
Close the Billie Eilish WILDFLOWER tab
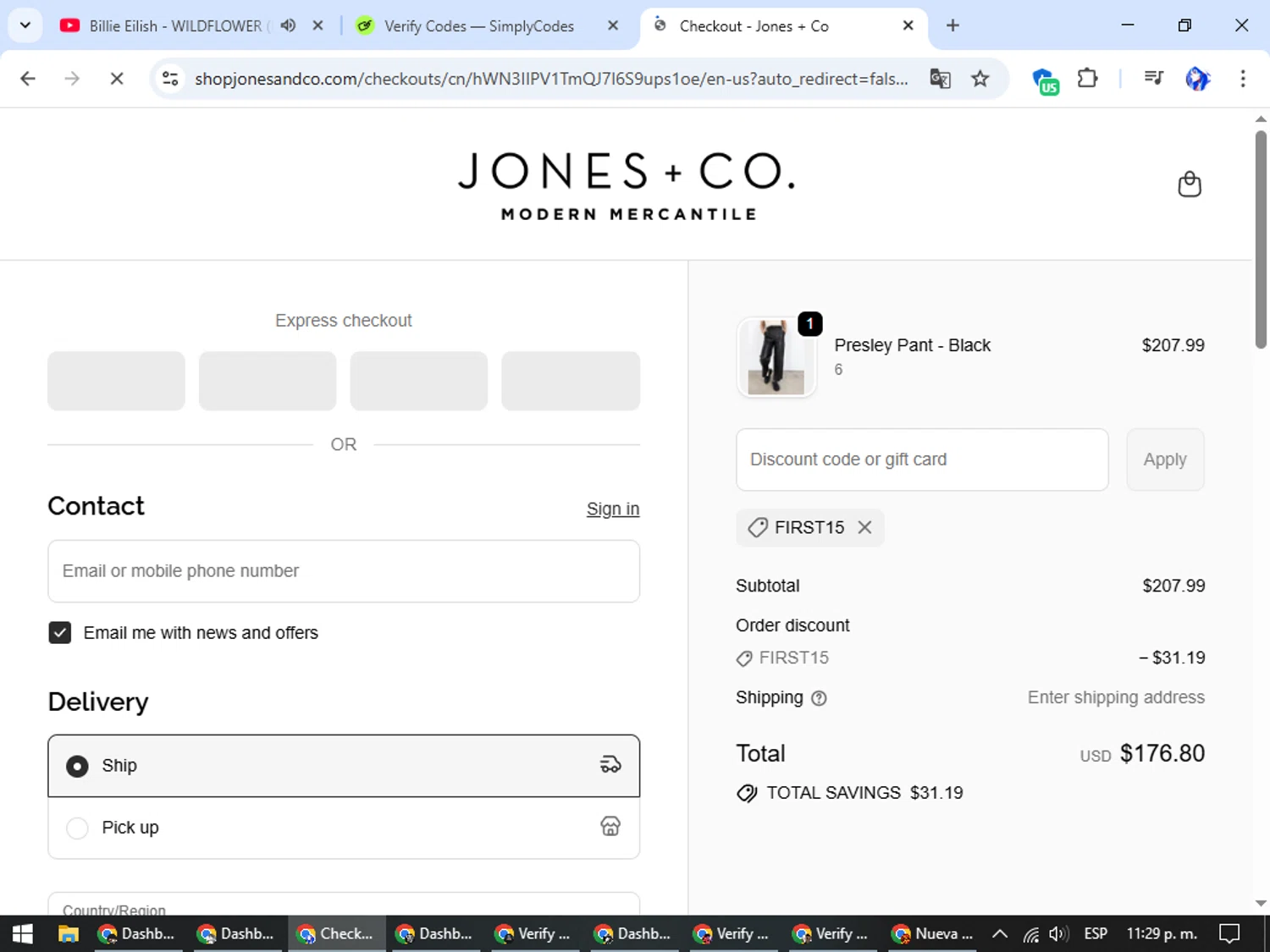[317, 25]
